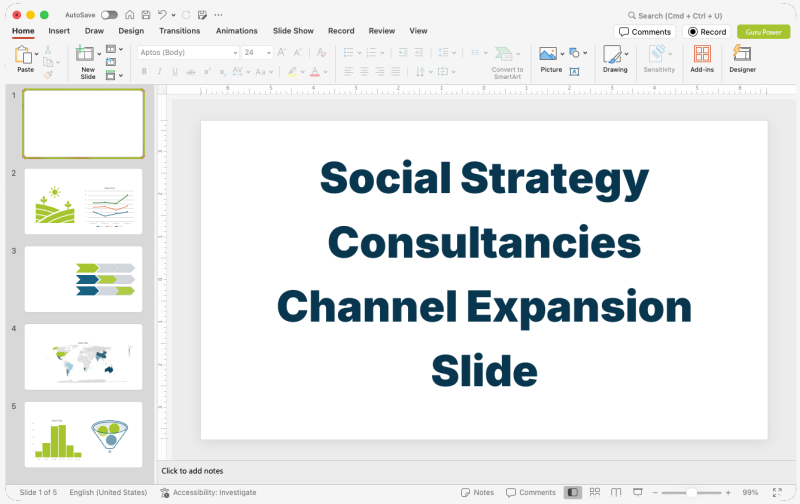
Task: Toggle Notes in the status bar
Action: pyautogui.click(x=478, y=492)
